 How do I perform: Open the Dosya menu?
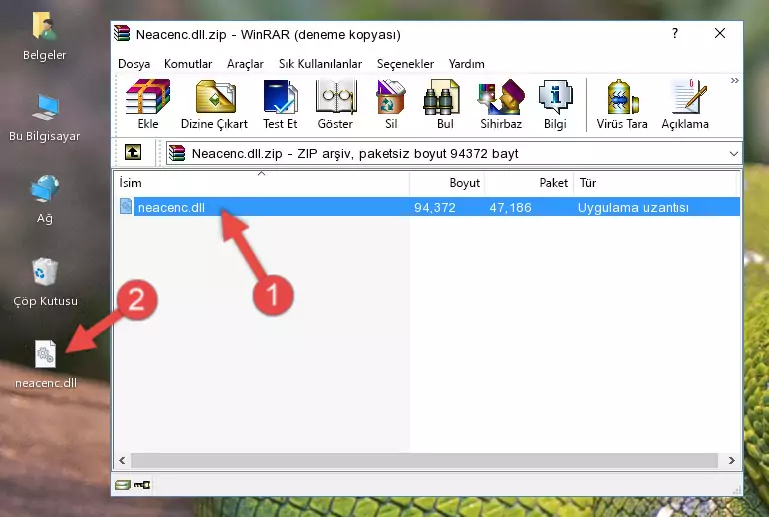click(134, 64)
